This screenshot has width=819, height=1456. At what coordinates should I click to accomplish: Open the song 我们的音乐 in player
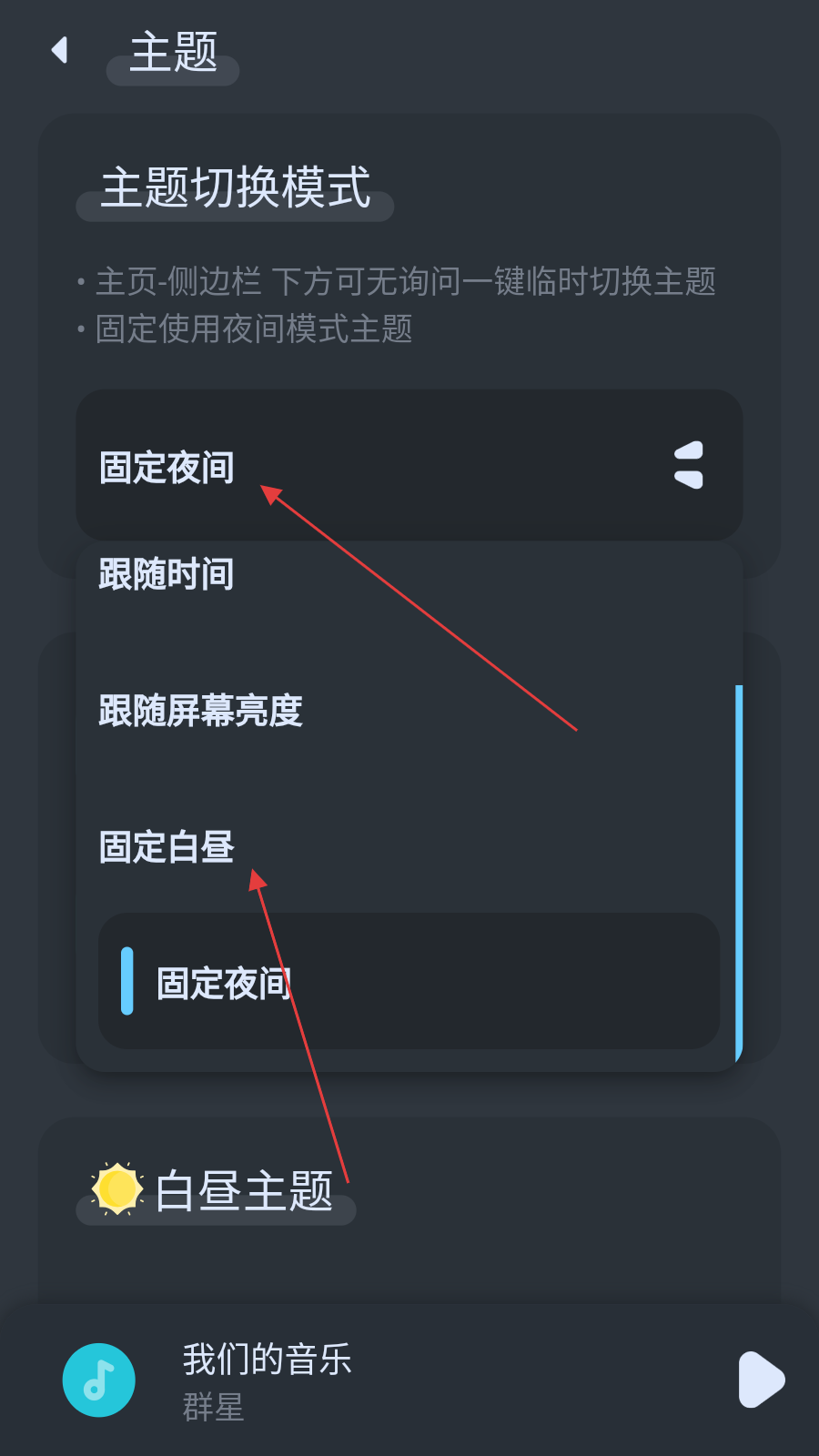(267, 1359)
